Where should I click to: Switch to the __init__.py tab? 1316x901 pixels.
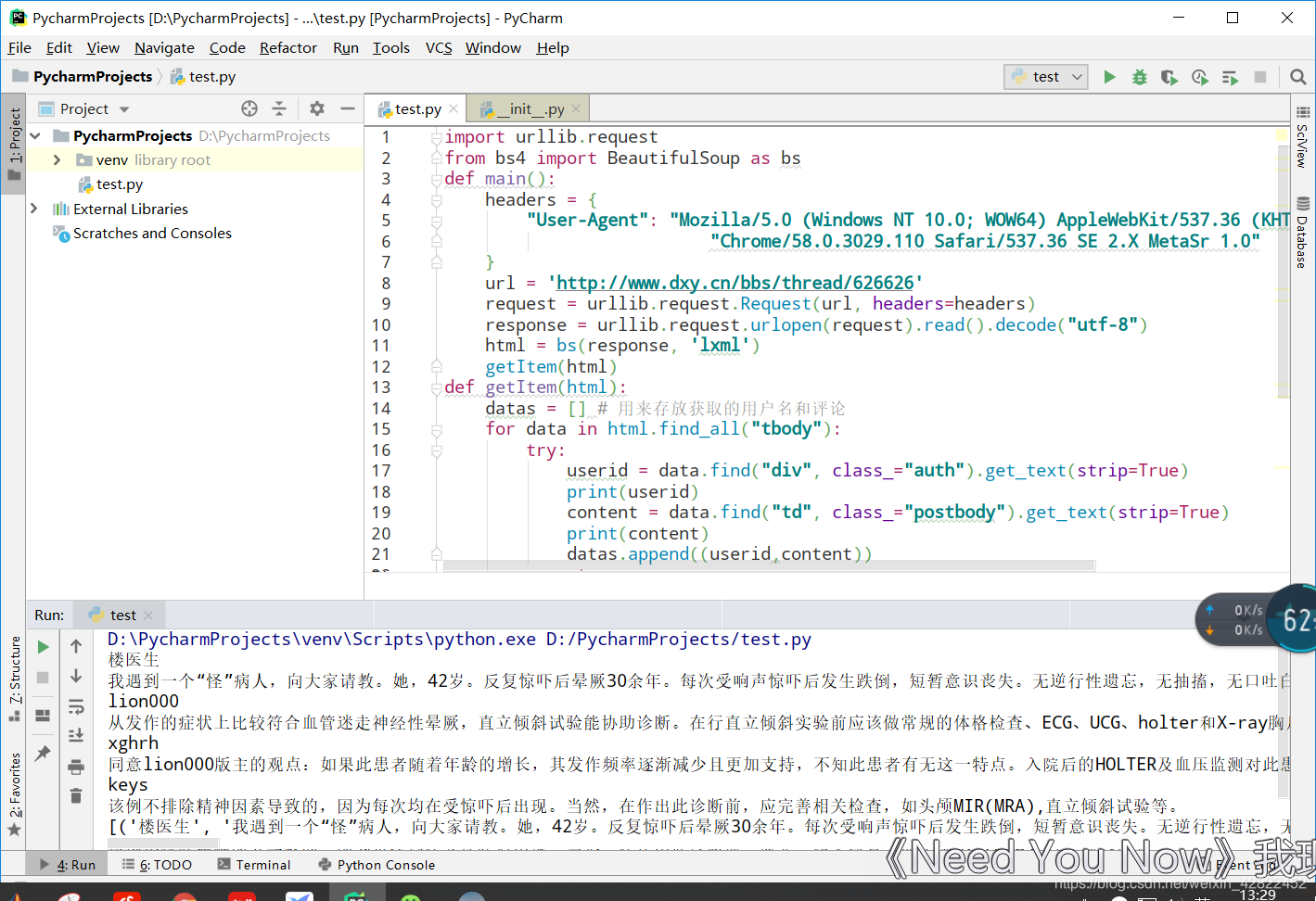pos(527,108)
